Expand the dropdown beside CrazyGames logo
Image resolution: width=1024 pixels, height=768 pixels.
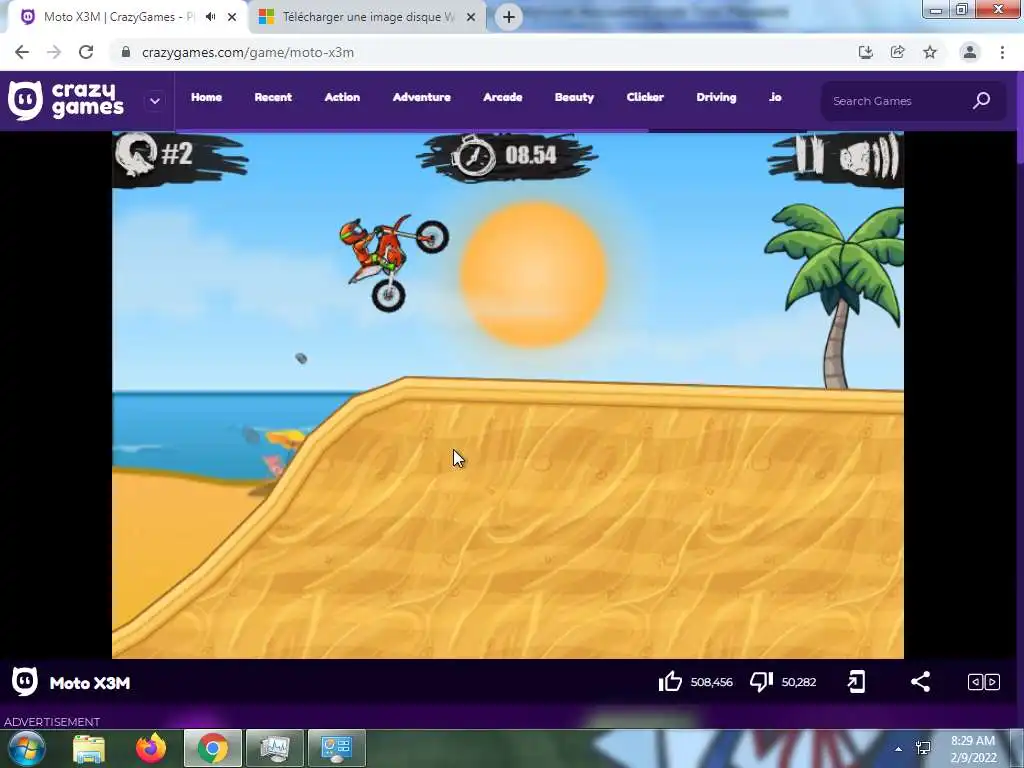(155, 101)
